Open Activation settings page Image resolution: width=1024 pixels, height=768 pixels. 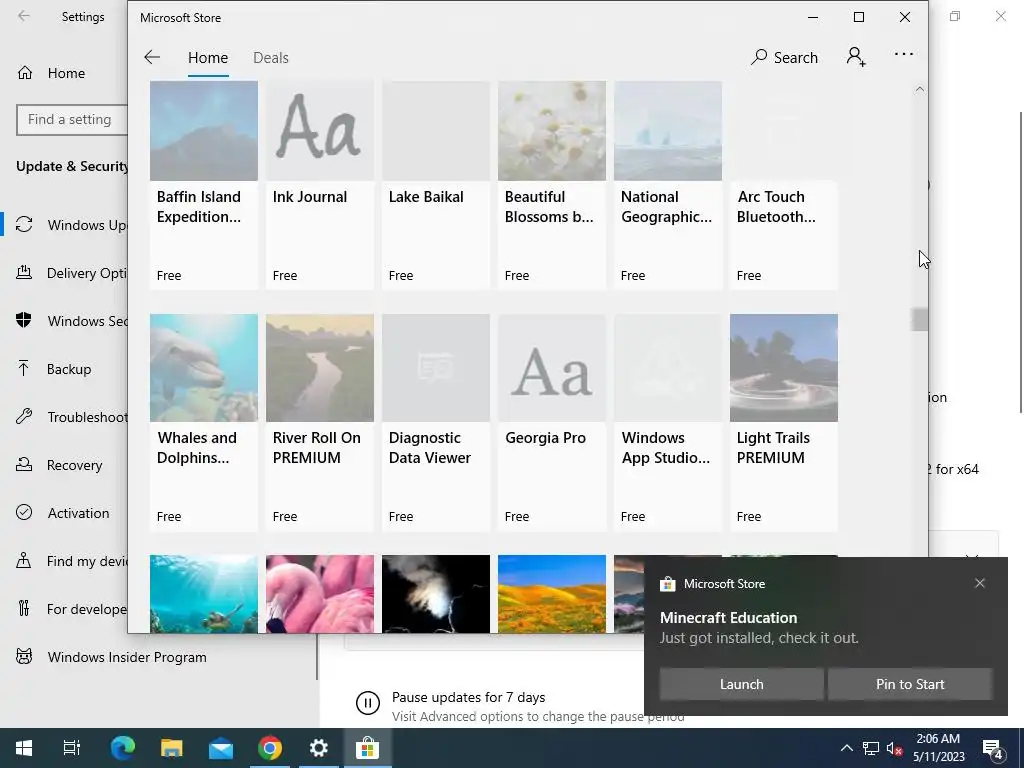click(x=63, y=513)
